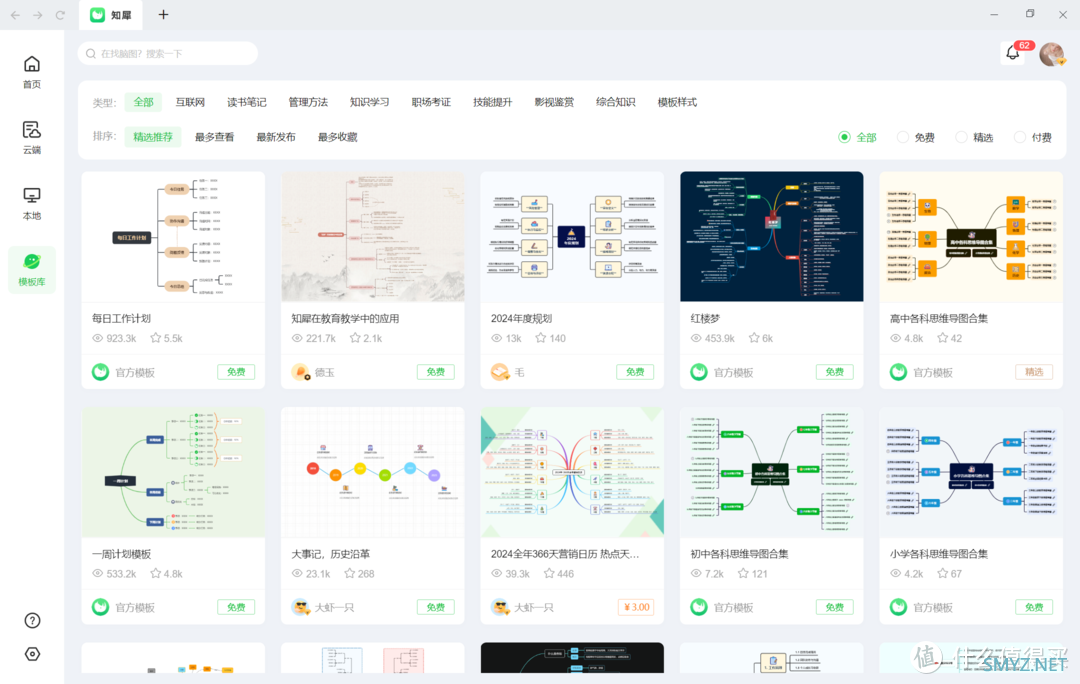
Task: Open the user avatar profile
Action: 1052,54
